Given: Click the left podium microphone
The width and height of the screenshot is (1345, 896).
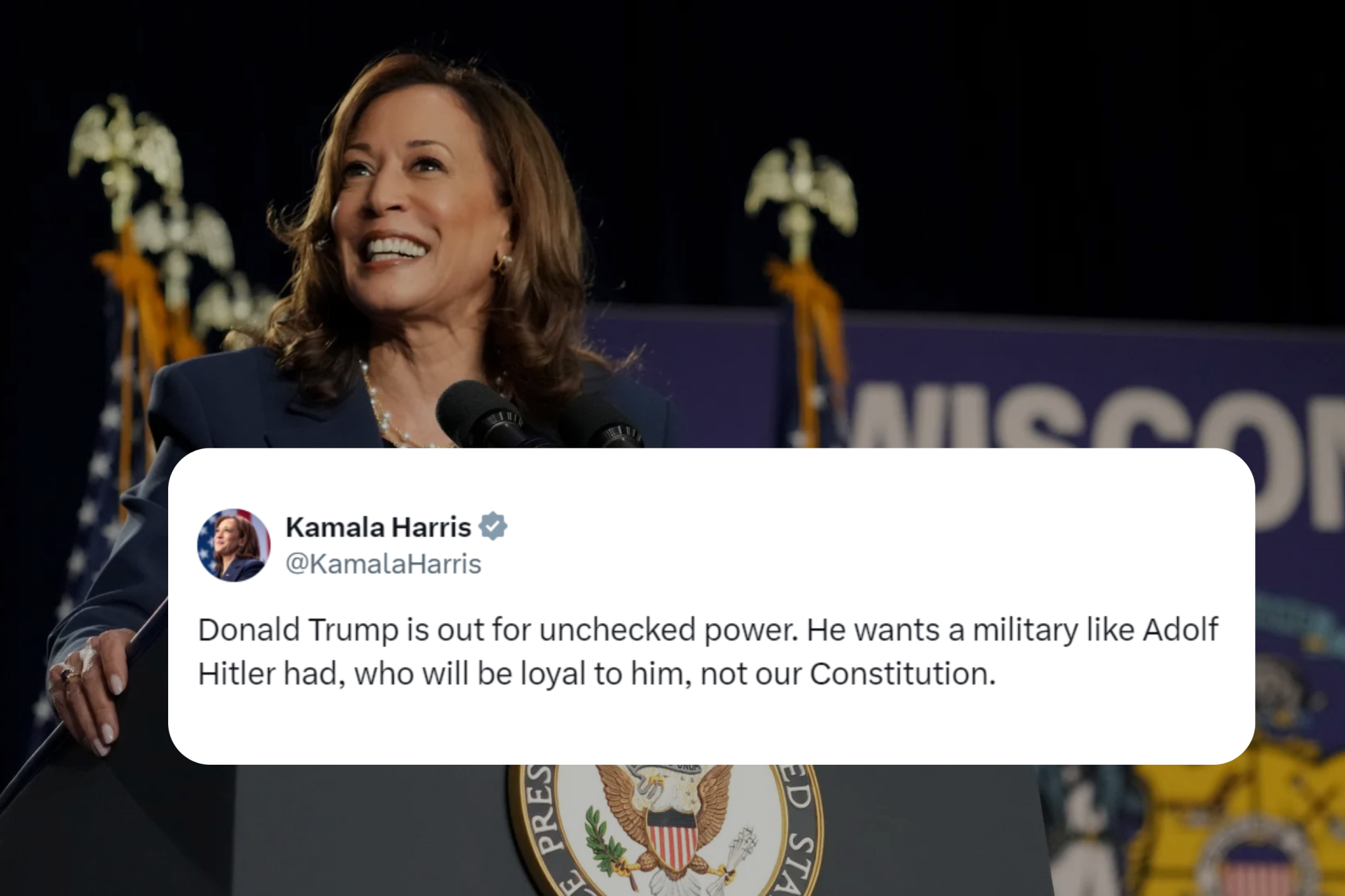Looking at the screenshot, I should [481, 414].
